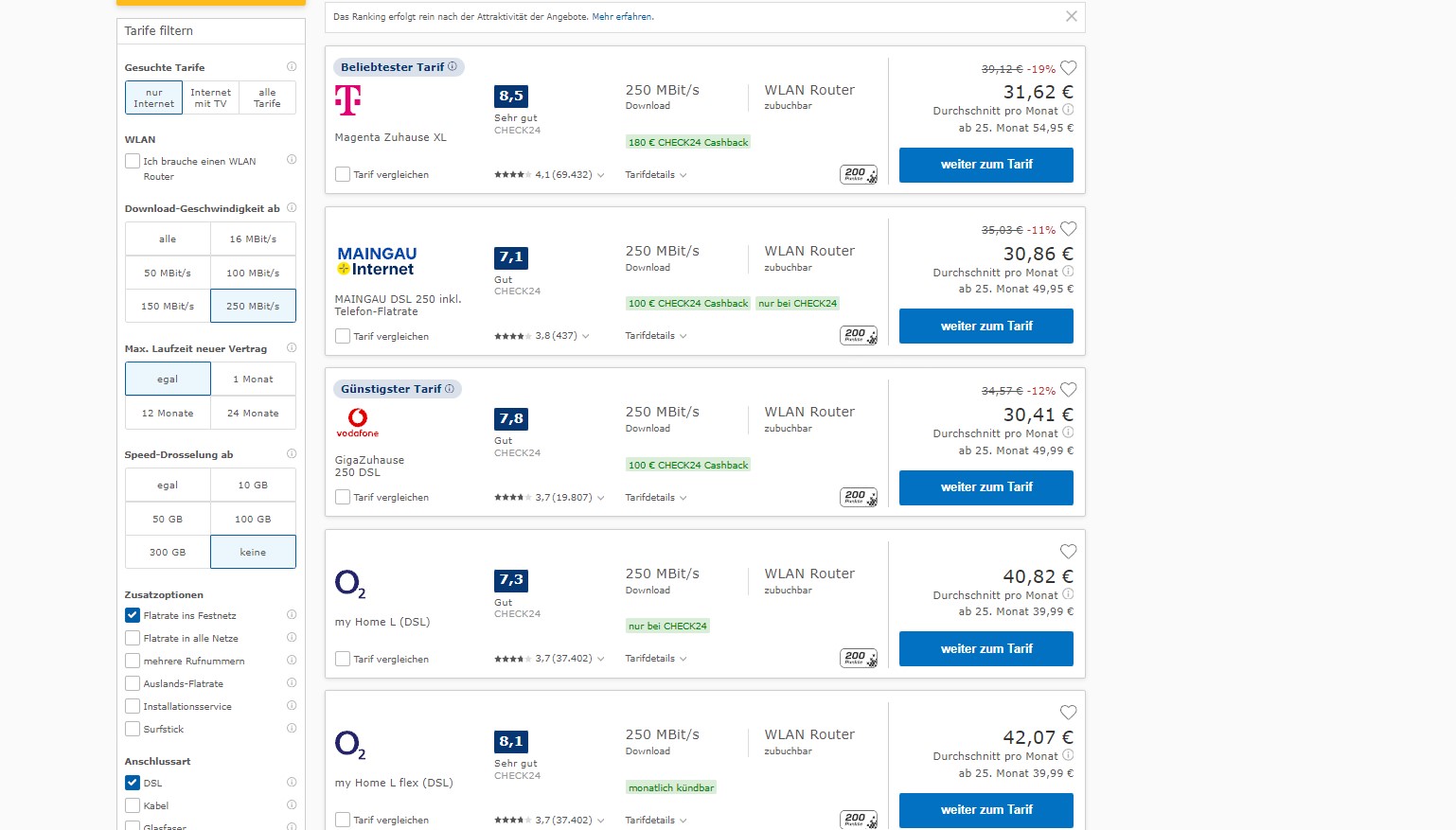Click the heart icon on the Vodafone GigaZuhause offer

(1068, 390)
